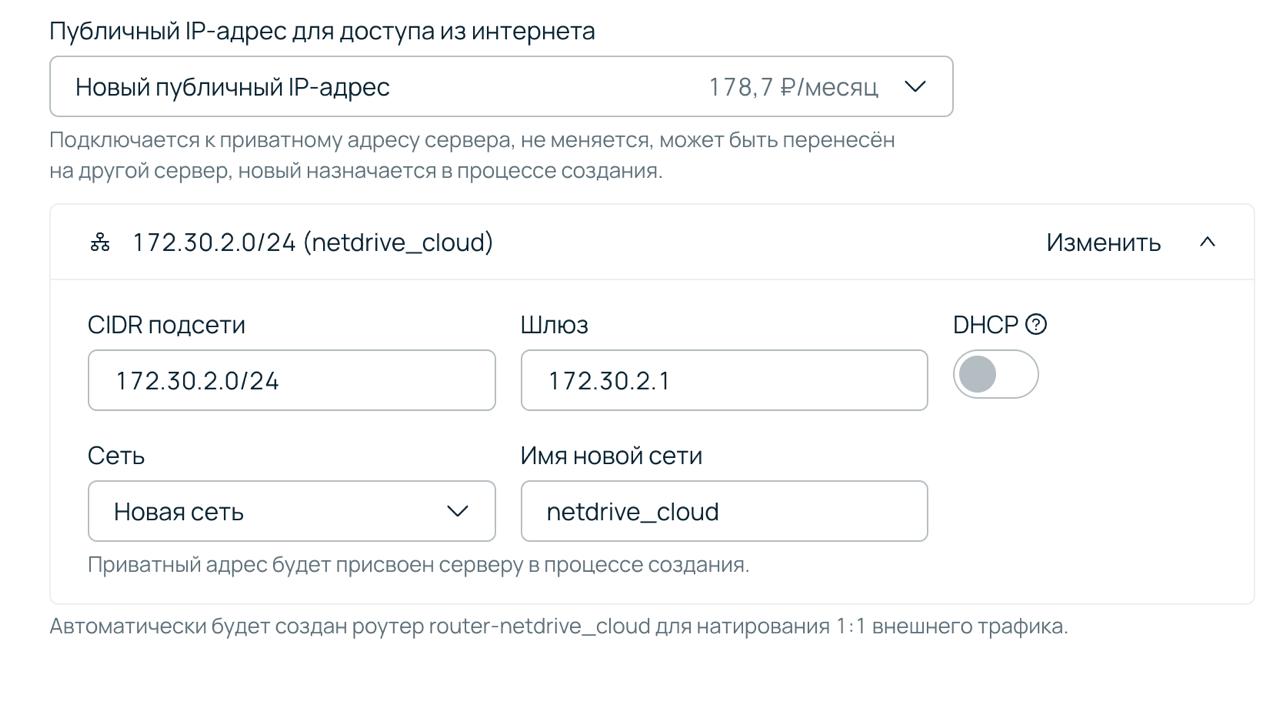
Task: Focus the 'Имя новой сети' field with netdrive_cloud
Action: pos(723,511)
